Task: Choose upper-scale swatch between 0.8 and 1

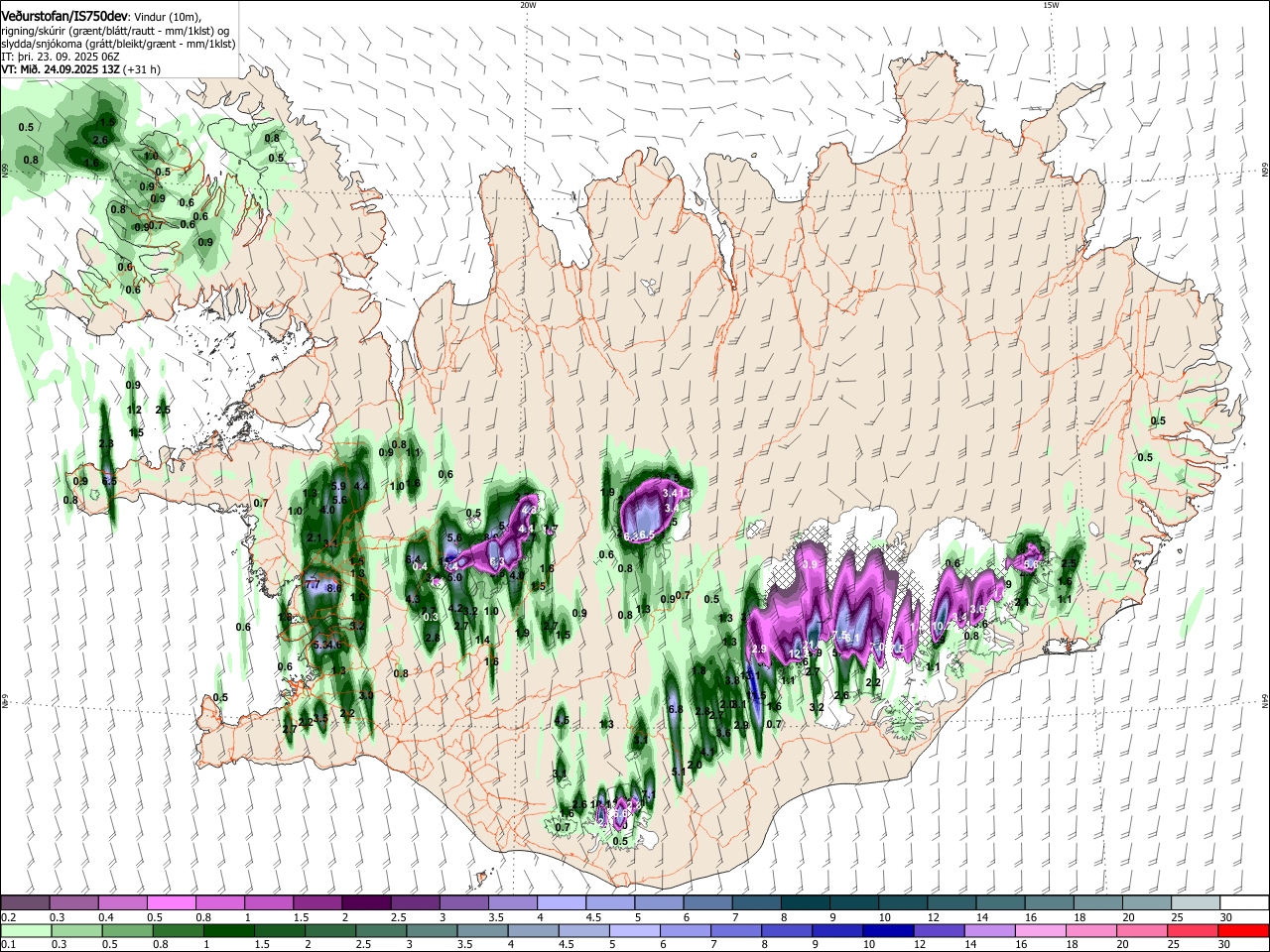Action: coord(221,903)
